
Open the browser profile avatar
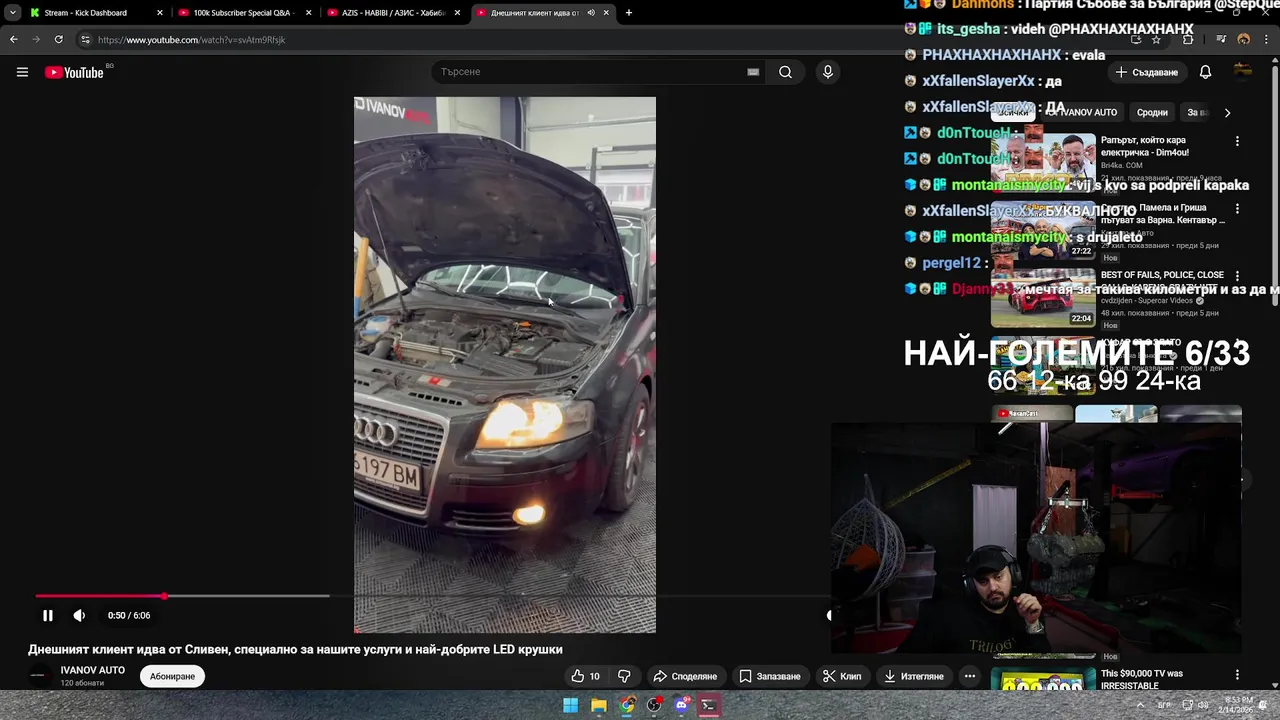pyautogui.click(x=1244, y=40)
